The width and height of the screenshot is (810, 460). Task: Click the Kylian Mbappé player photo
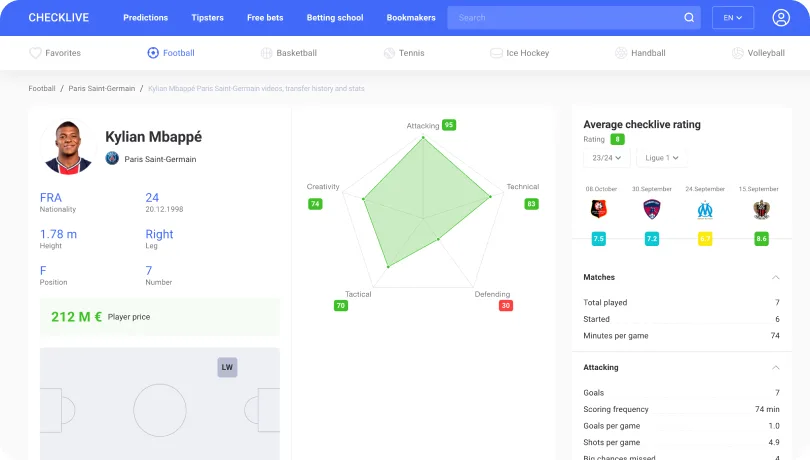(x=68, y=147)
